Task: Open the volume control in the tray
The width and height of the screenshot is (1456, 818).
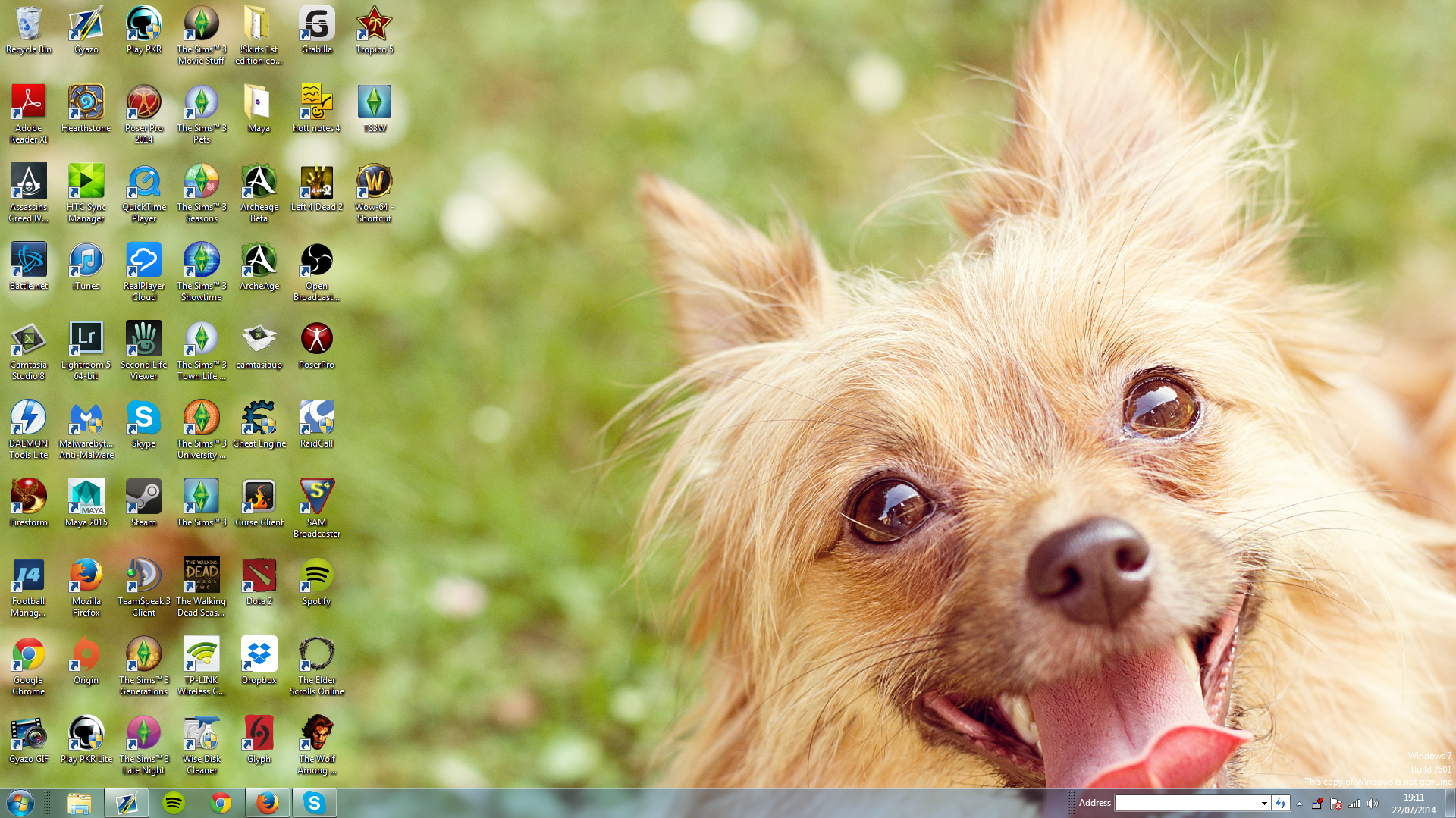Action: pyautogui.click(x=1373, y=804)
